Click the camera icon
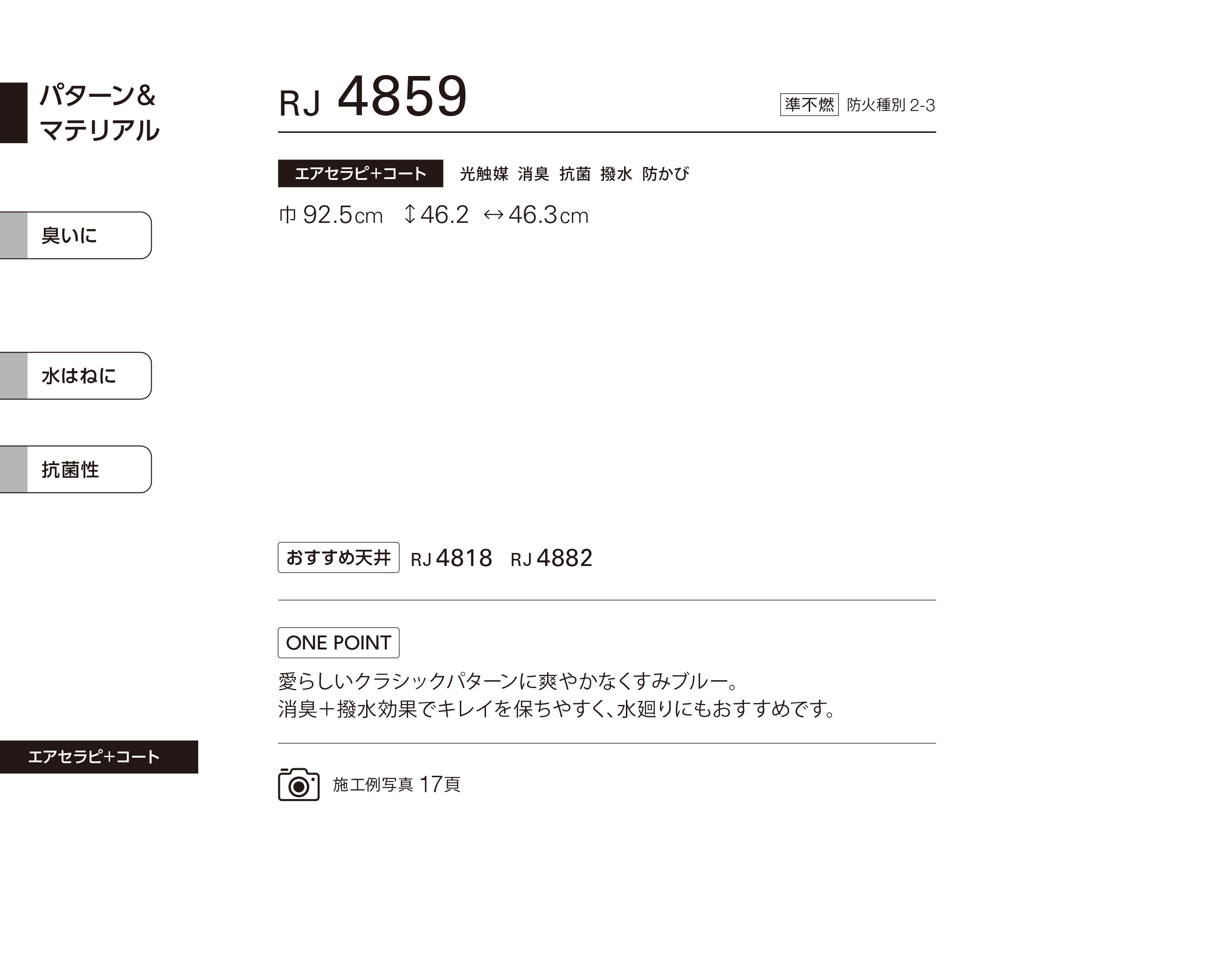Viewport: 1228px width, 980px height. coord(298,784)
